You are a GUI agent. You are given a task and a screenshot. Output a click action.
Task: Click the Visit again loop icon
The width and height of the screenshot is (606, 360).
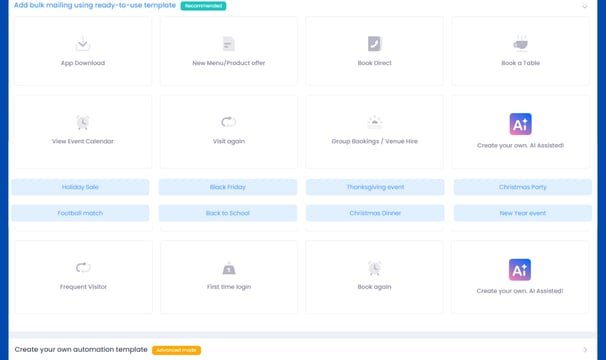(228, 122)
